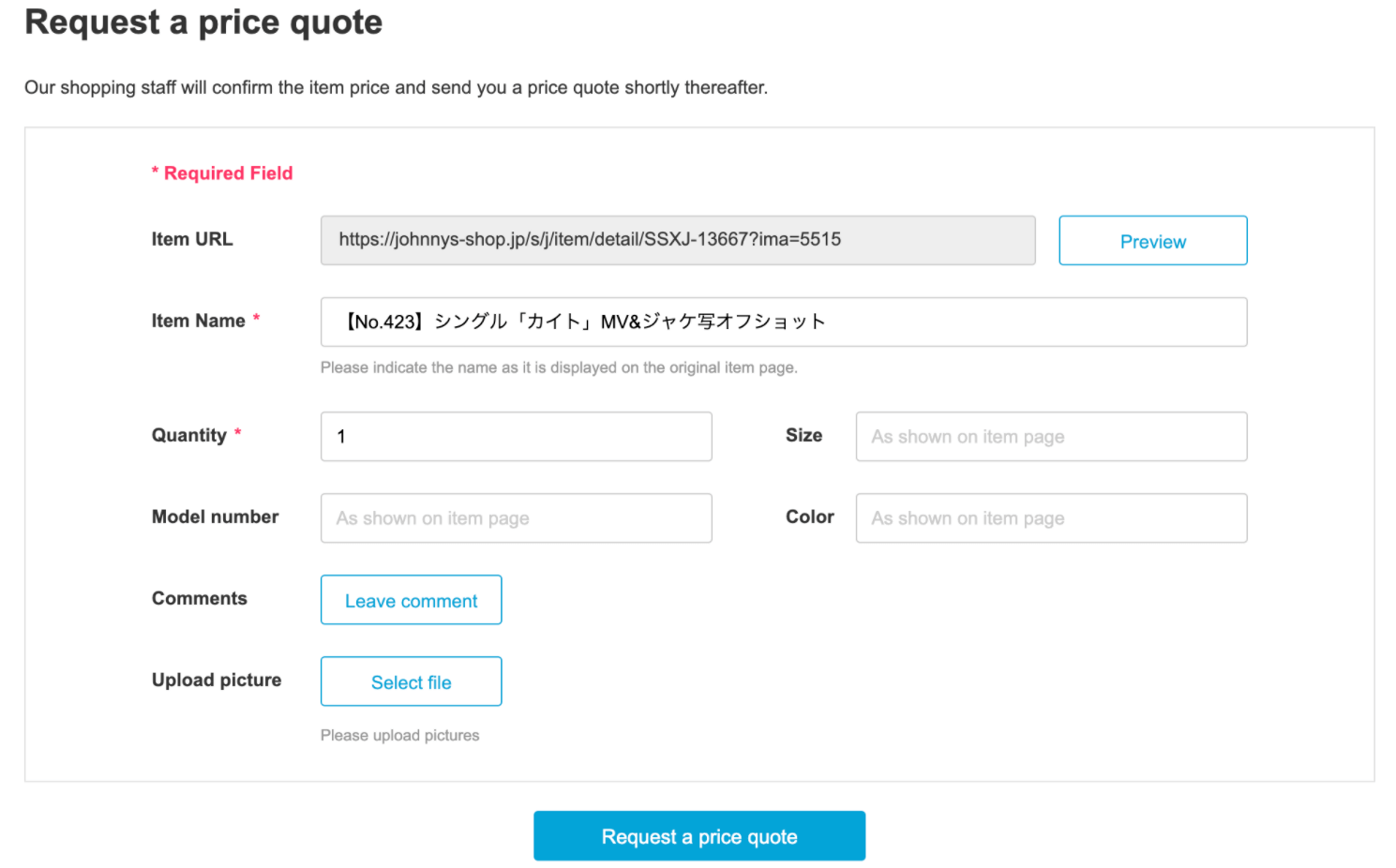Click the 'Required Field' notice text

click(222, 172)
